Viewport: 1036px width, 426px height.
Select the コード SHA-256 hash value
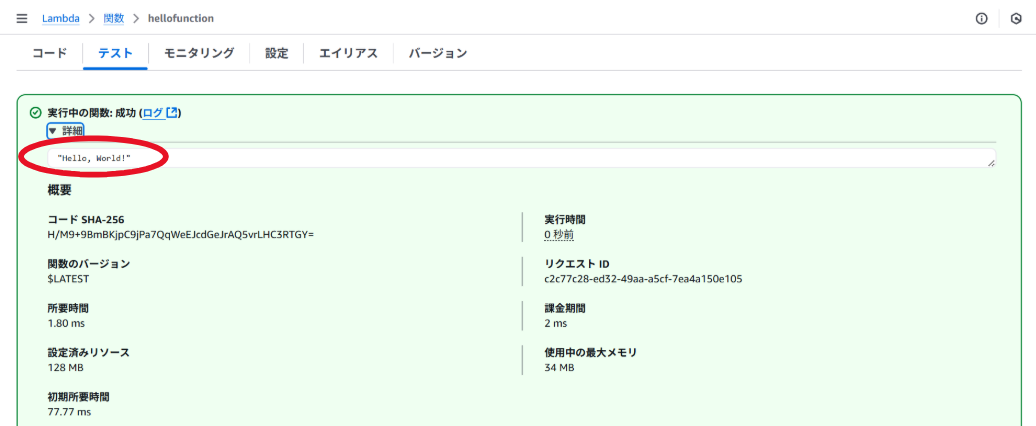coord(180,234)
